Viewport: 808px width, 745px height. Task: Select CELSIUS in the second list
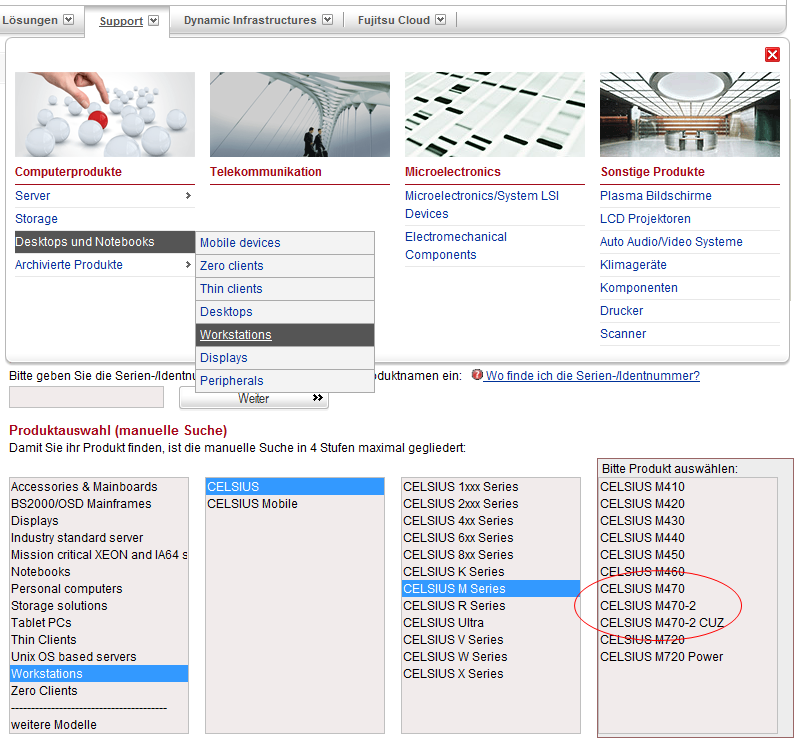(x=295, y=486)
